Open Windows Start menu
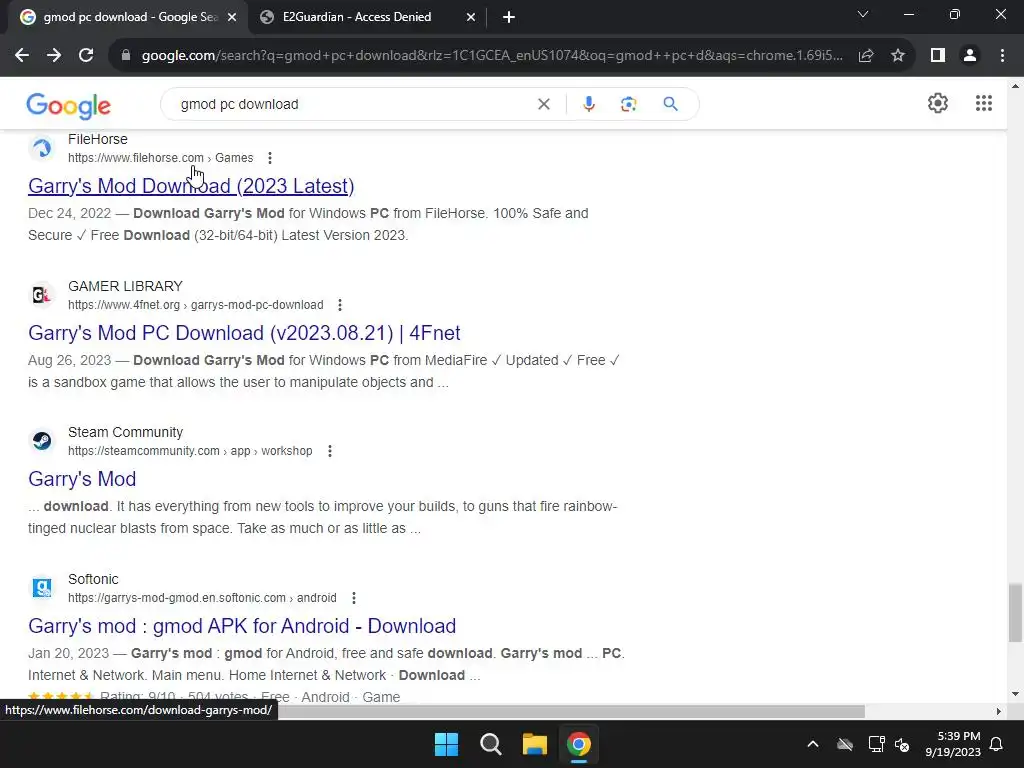1024x768 pixels. (447, 744)
